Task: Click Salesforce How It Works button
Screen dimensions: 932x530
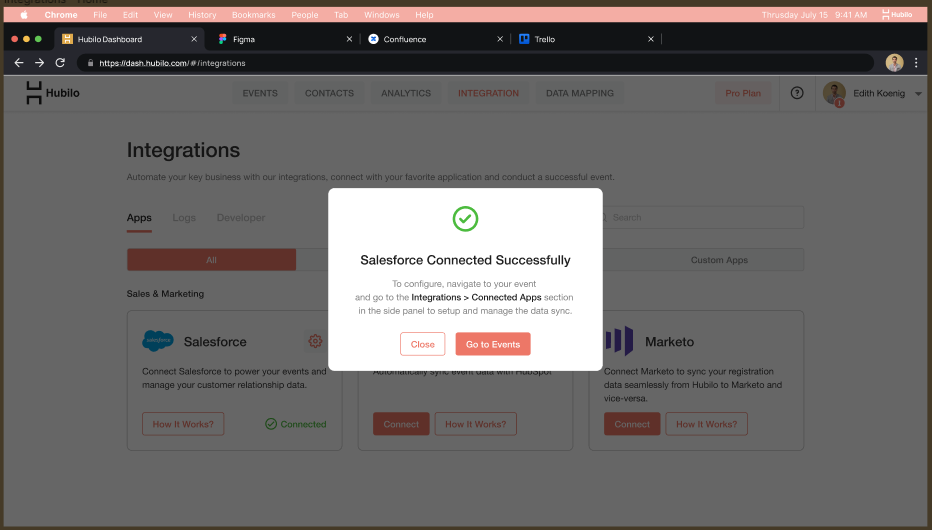Action: [183, 424]
